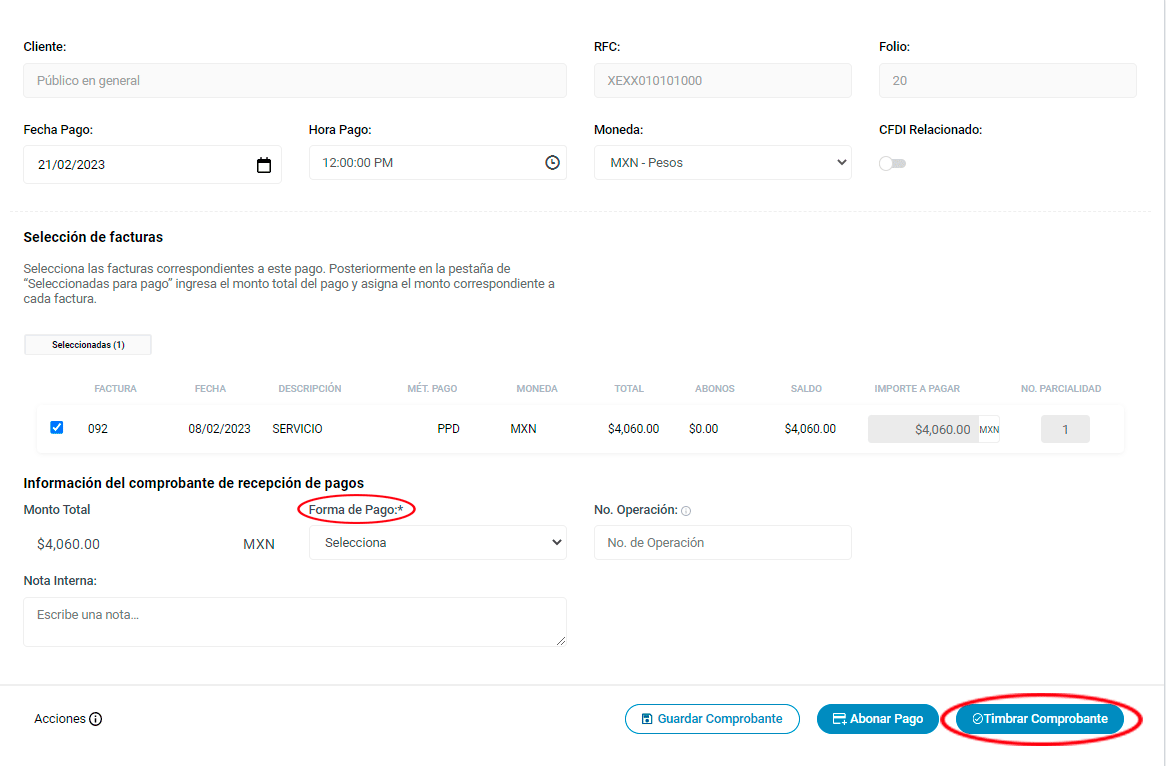Click the FACTURA column header
Viewport: 1166px width, 766px height.
click(x=115, y=389)
